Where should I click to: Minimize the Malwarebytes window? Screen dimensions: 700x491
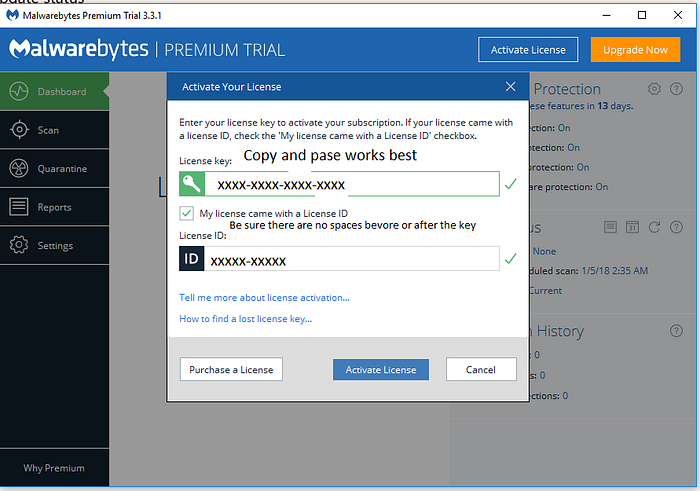(x=606, y=15)
